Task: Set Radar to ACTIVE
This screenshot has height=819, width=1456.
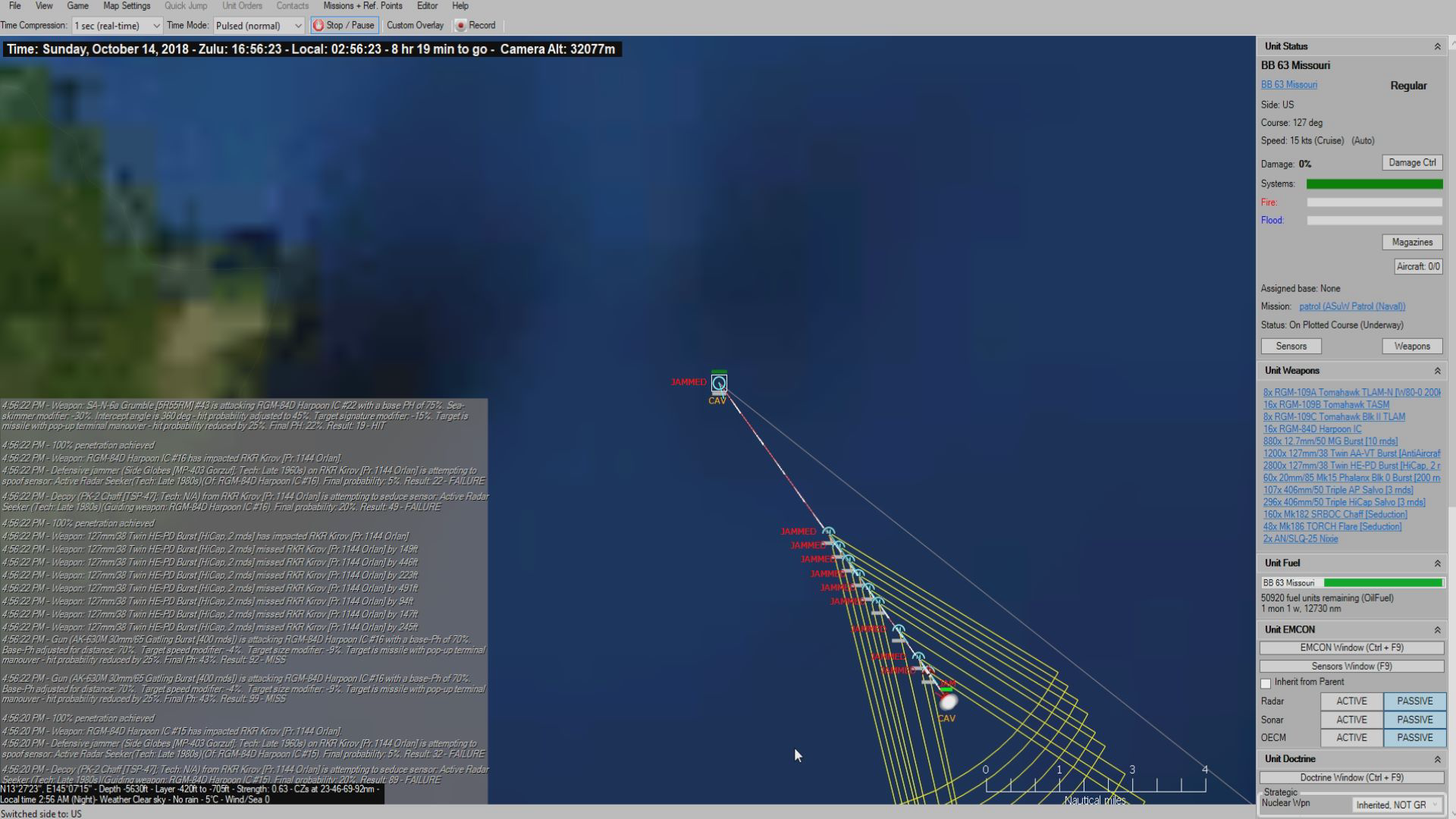Action: tap(1351, 701)
